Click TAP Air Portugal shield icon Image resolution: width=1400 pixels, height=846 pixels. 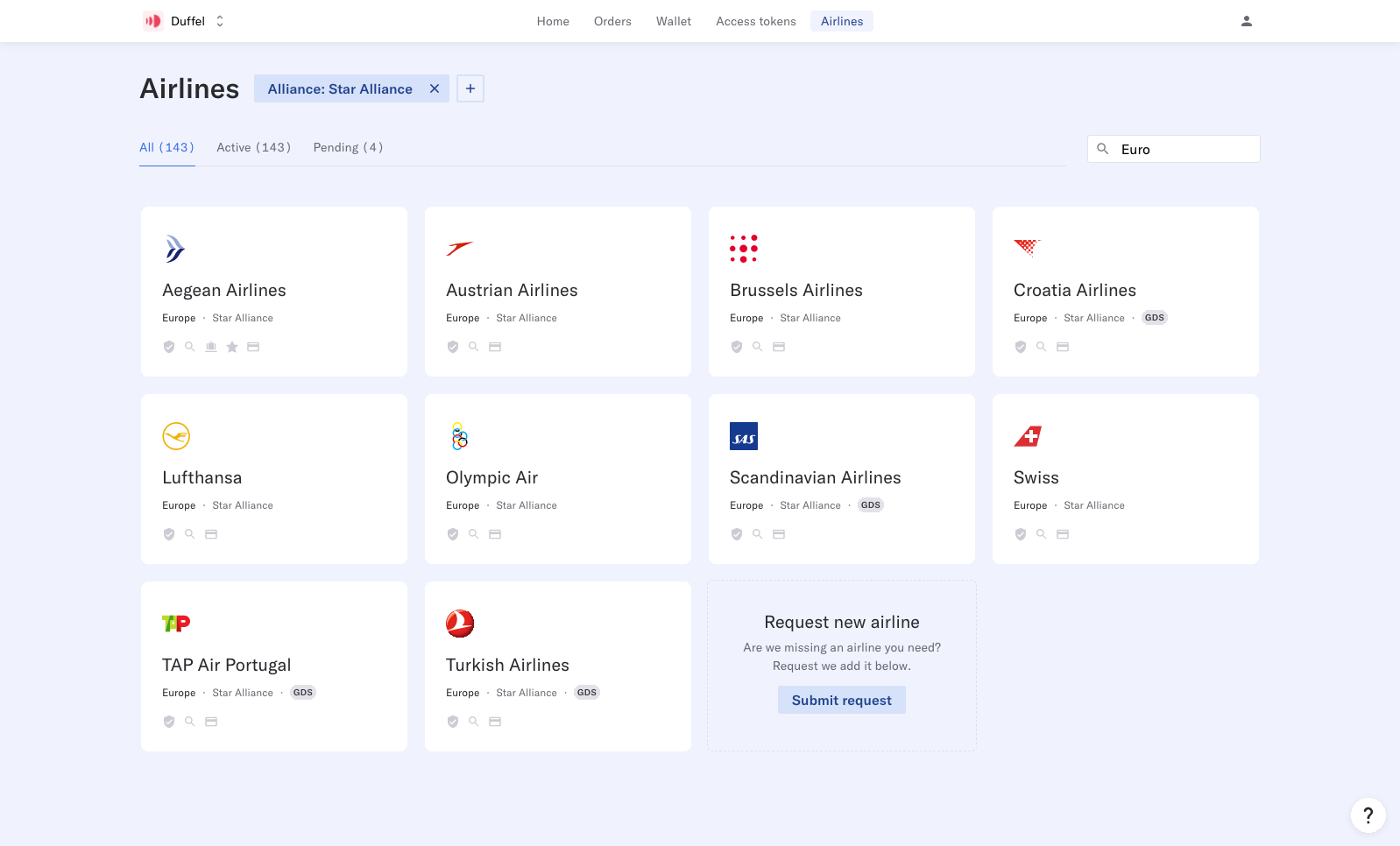[169, 722]
